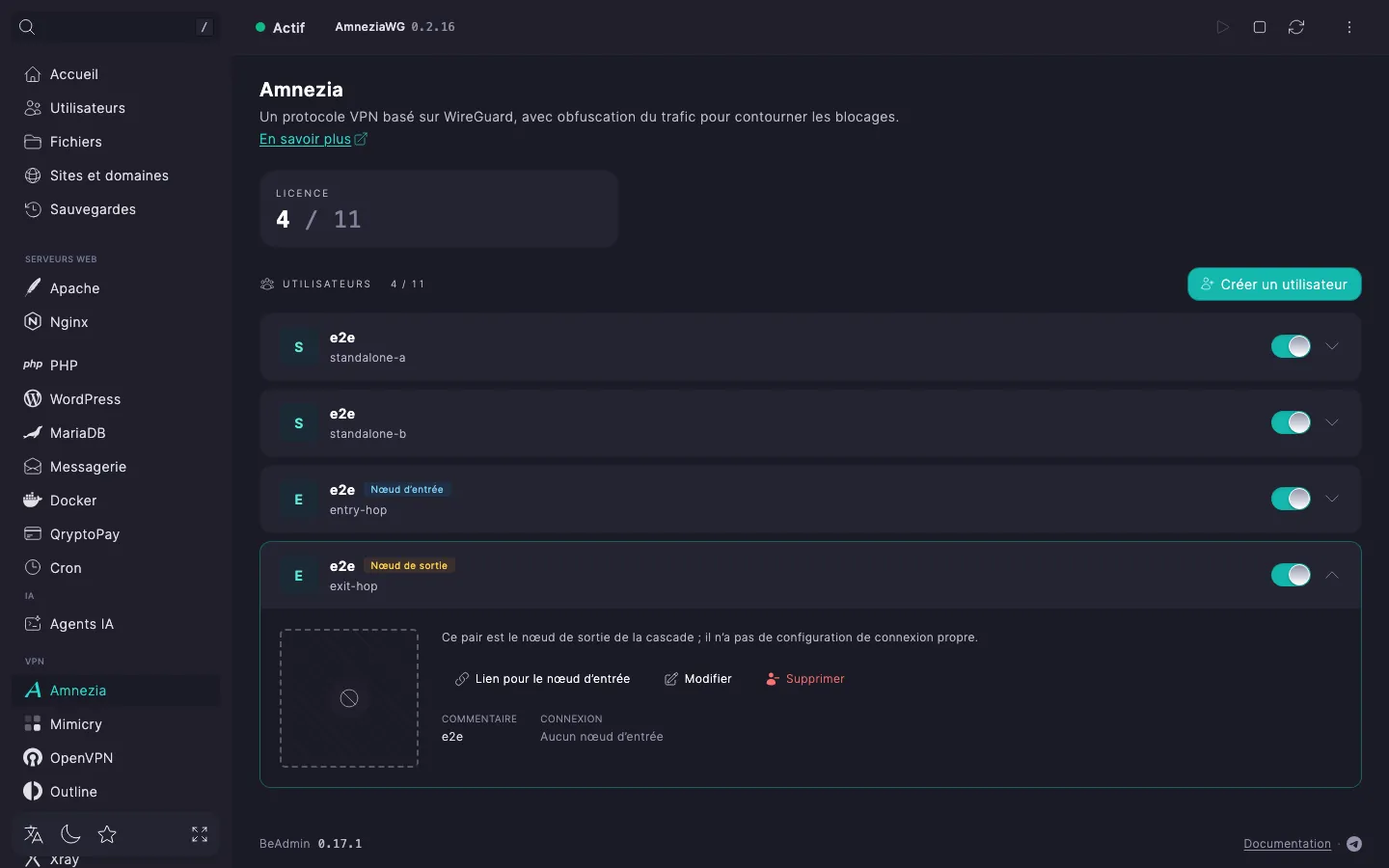Expand the standalone-b user row
1389x868 pixels.
[x=1332, y=422]
